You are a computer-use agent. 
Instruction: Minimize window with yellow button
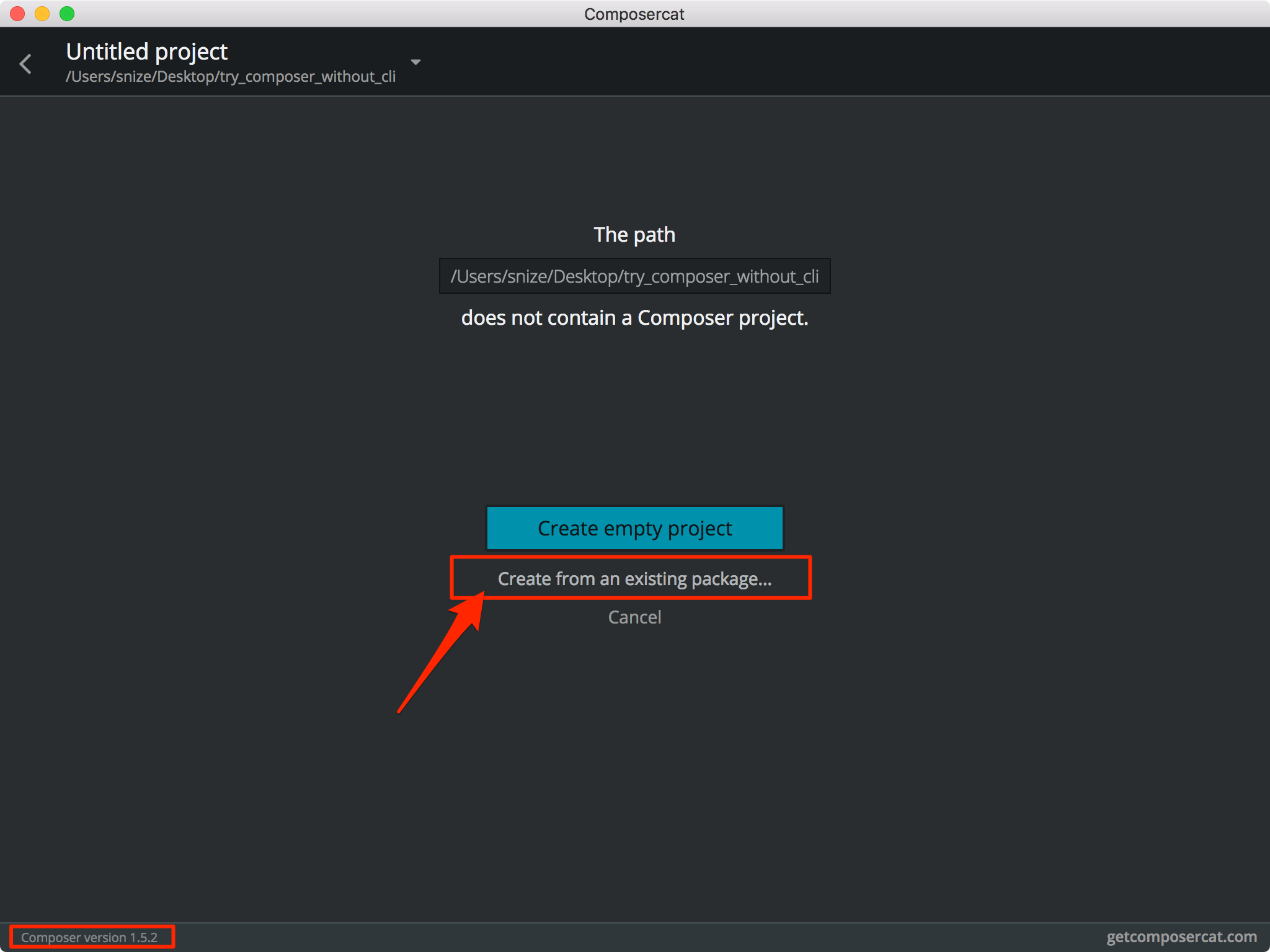pos(42,14)
